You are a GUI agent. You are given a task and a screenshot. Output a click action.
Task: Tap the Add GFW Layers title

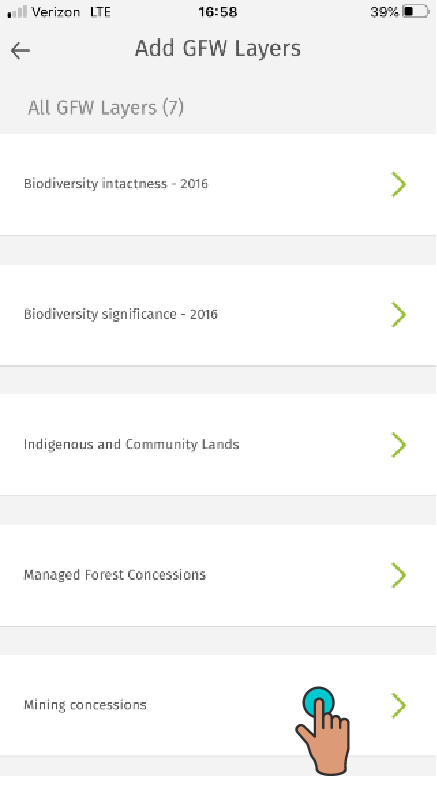[218, 49]
